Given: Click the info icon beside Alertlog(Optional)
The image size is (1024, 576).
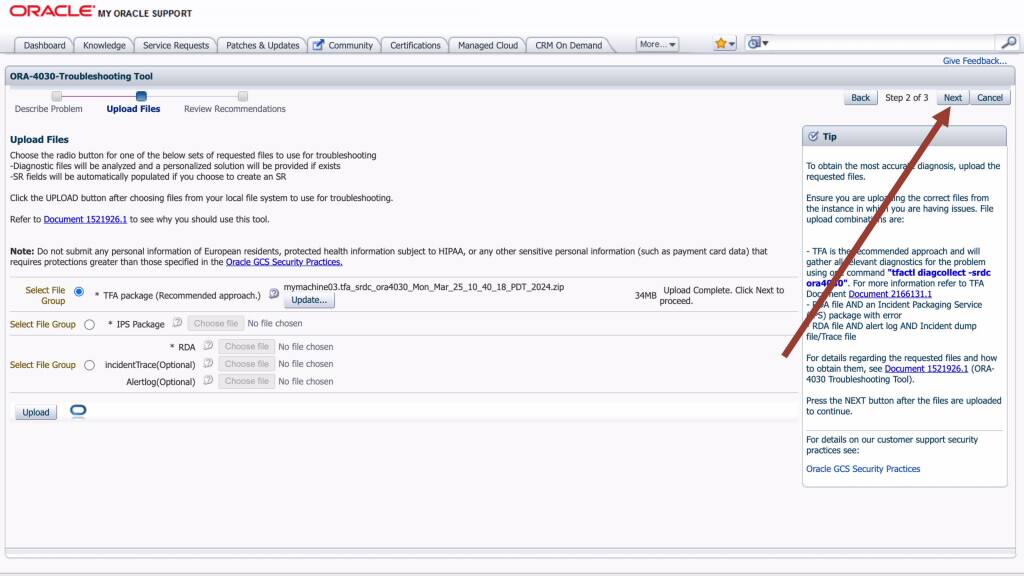Looking at the screenshot, I should (x=207, y=381).
